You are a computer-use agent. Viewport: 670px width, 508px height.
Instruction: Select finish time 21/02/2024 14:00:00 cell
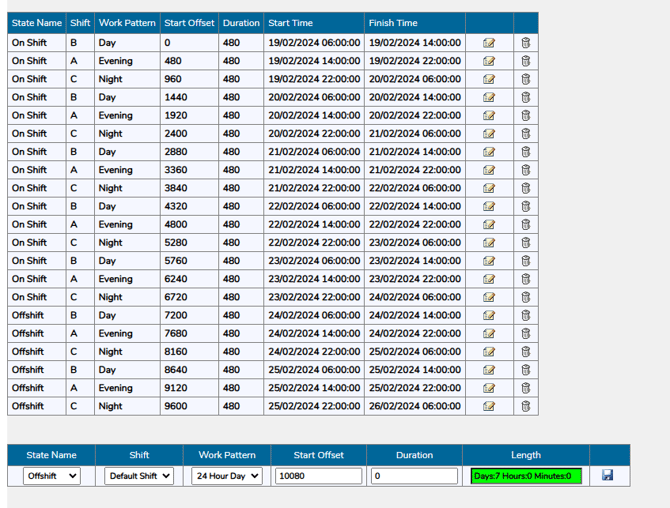(x=415, y=152)
